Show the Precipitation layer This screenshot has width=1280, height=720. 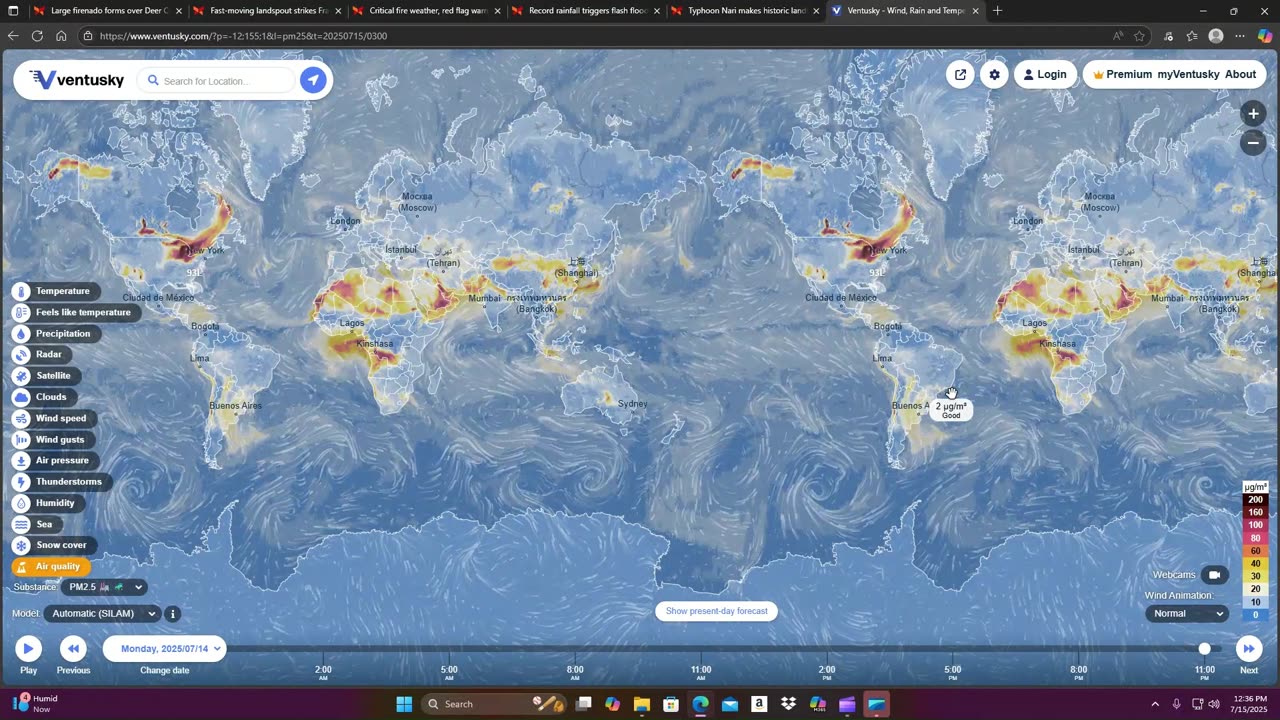(54, 334)
